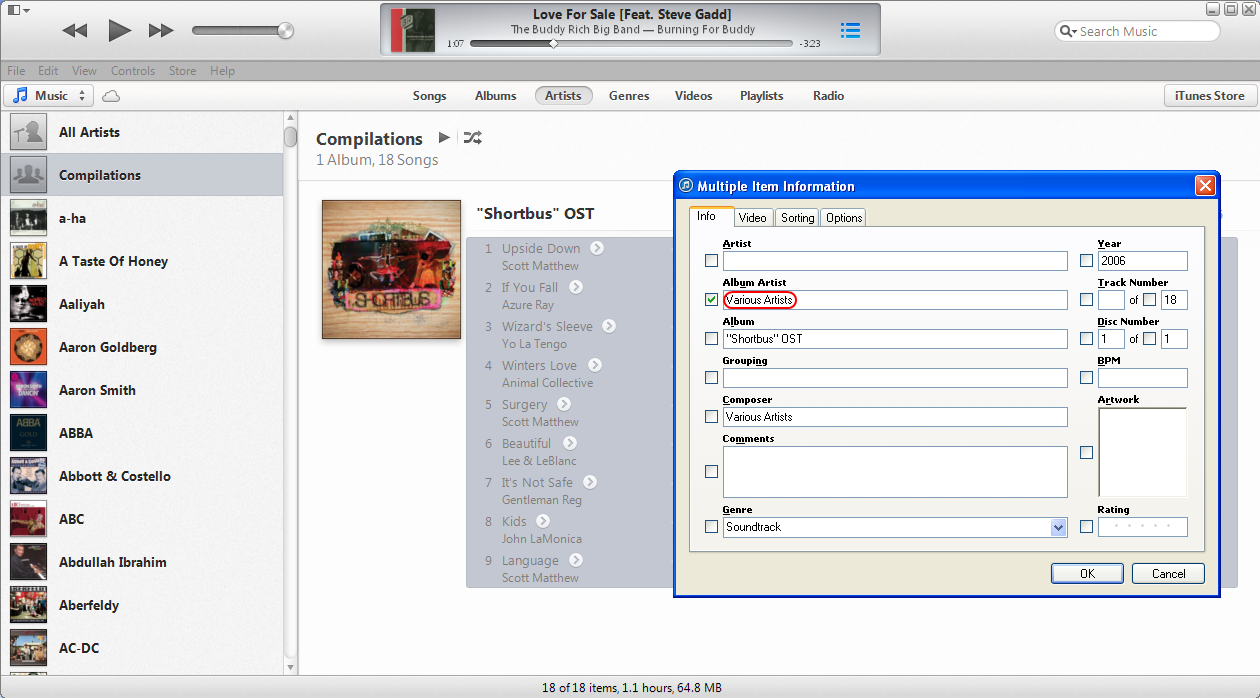Click the next track fast-forward icon
The height and width of the screenshot is (698, 1260).
(161, 31)
